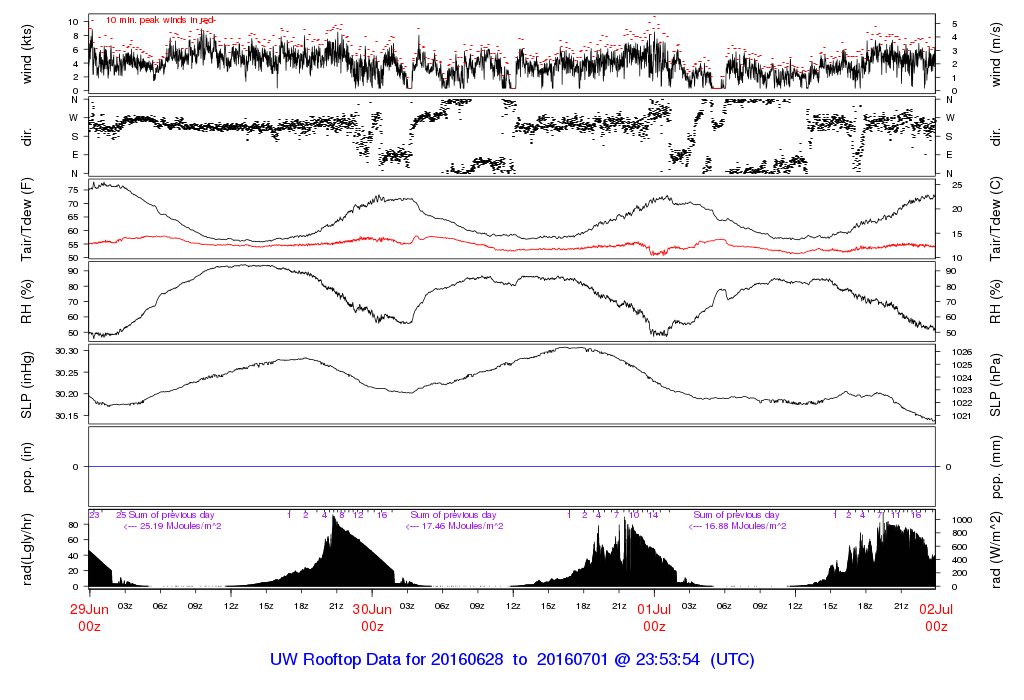This screenshot has width=1024, height=700.
Task: Select the SLP (hPa) axis label
Action: [997, 383]
